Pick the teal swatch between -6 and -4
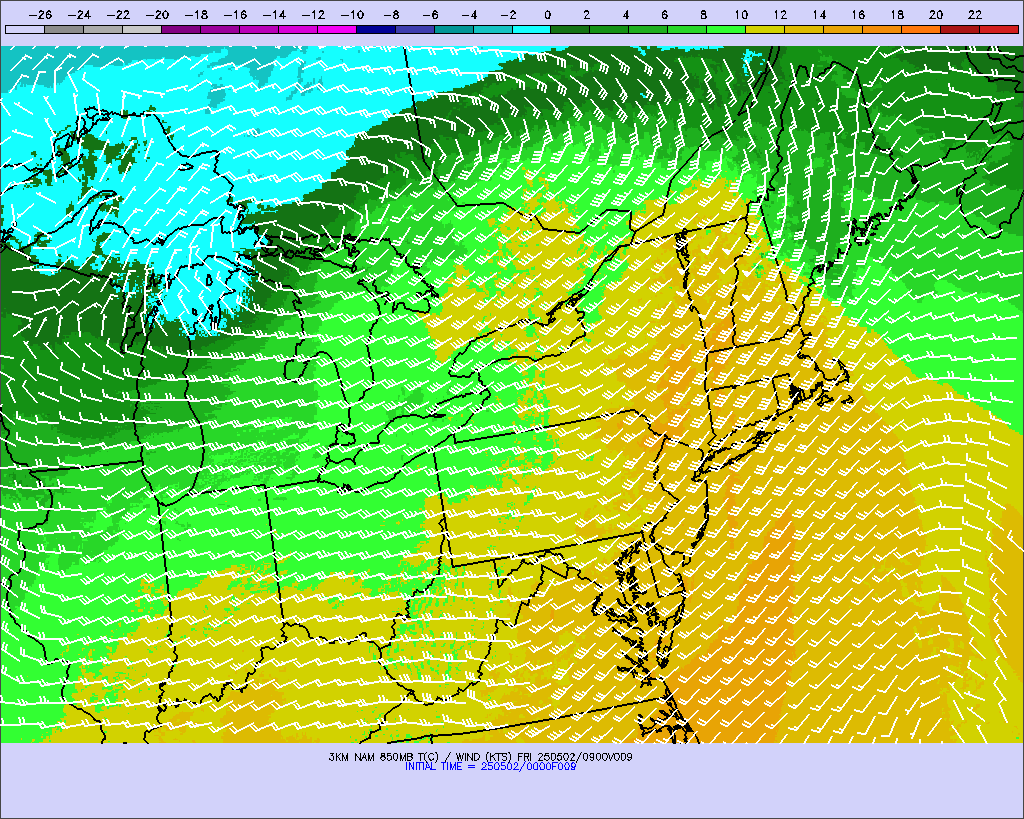The width and height of the screenshot is (1024, 819). click(x=453, y=29)
